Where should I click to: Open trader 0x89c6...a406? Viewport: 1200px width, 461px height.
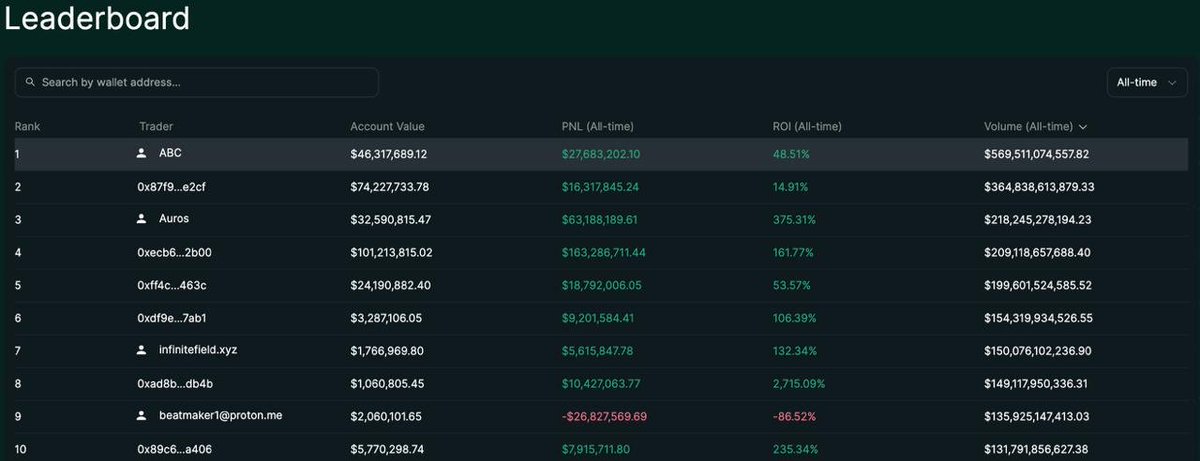pos(173,450)
